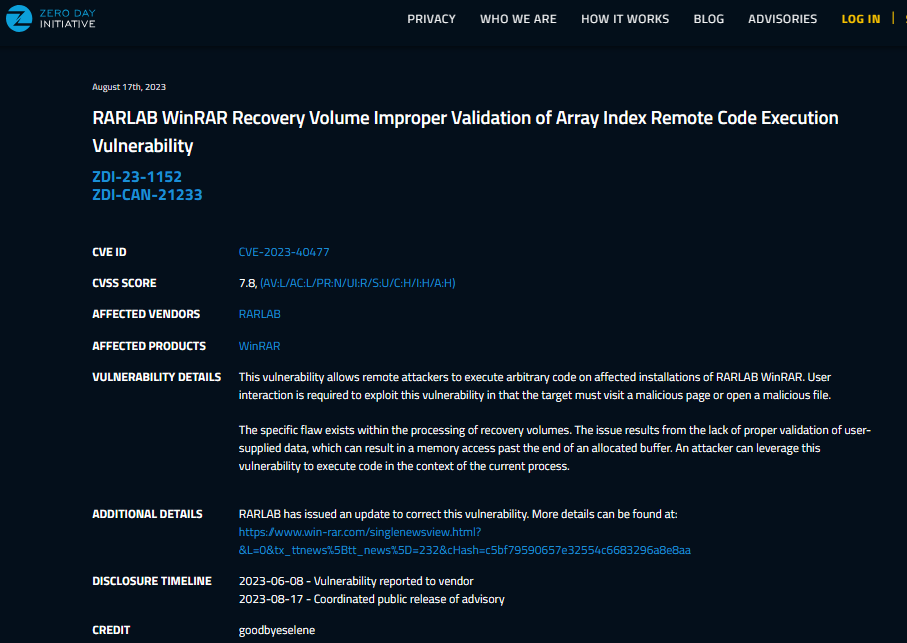Open the ZDI-23-1152 advisory ID link
Viewport: 907px width, 643px height.
[137, 176]
